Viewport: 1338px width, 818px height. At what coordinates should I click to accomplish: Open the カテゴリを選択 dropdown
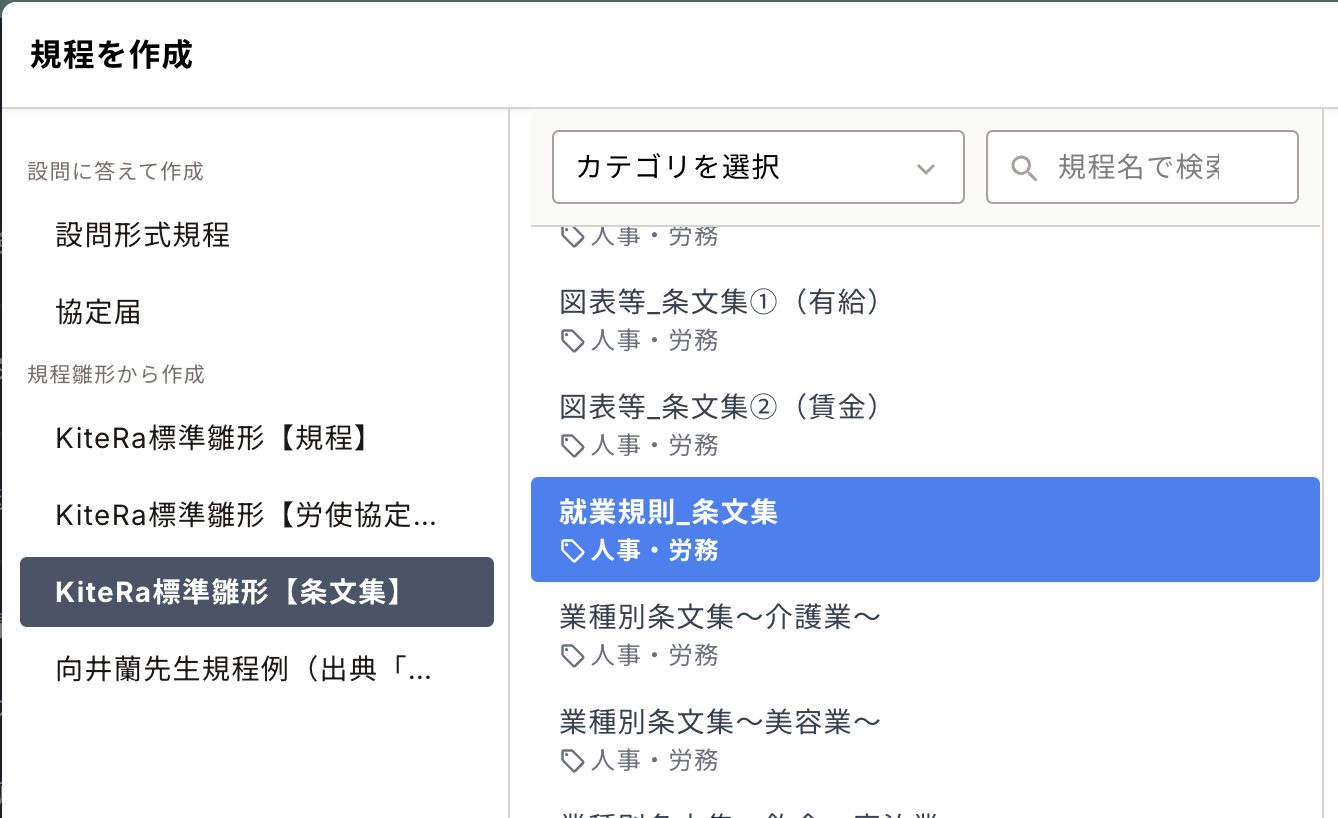tap(757, 167)
